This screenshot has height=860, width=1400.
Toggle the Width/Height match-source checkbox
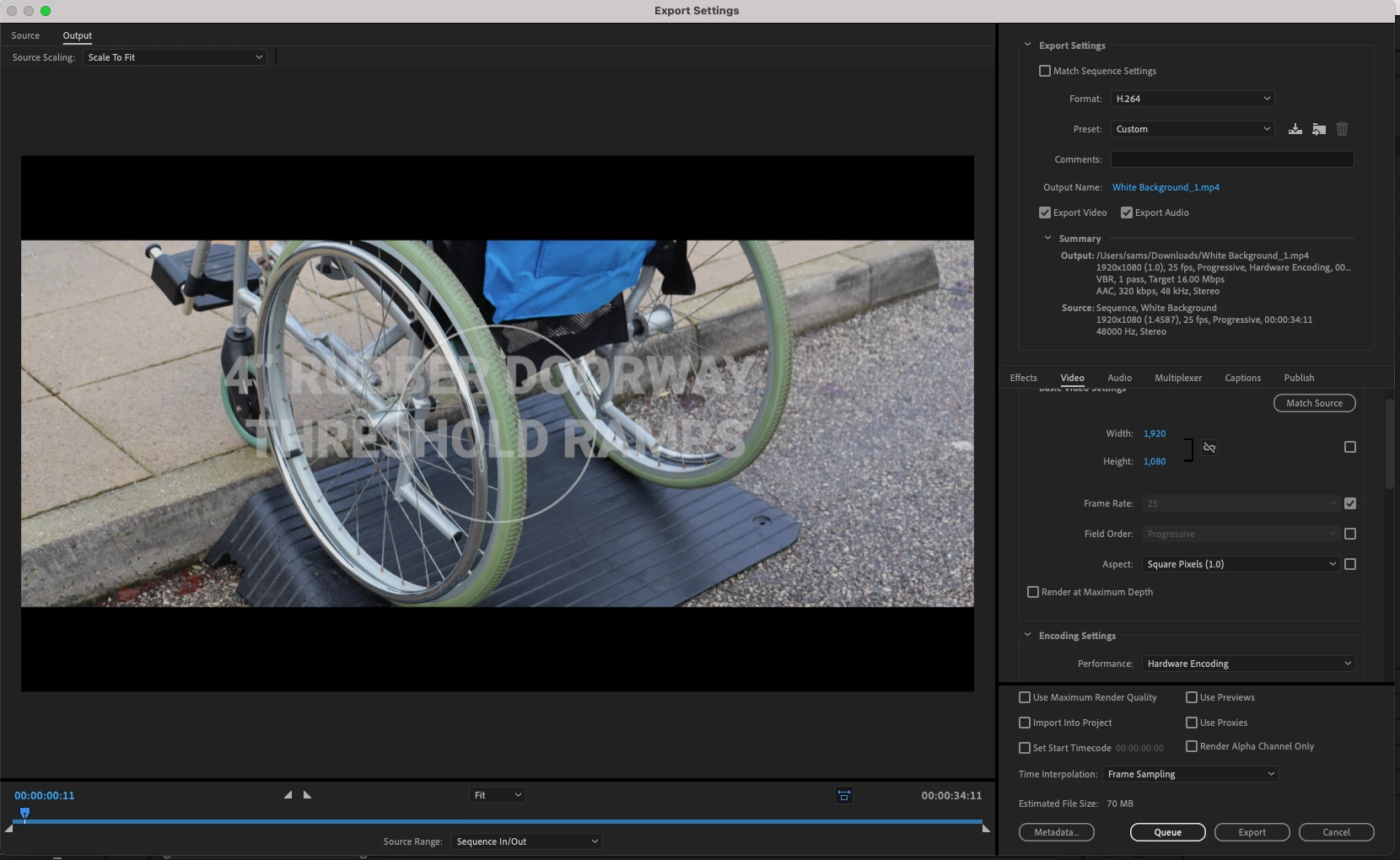(x=1350, y=447)
